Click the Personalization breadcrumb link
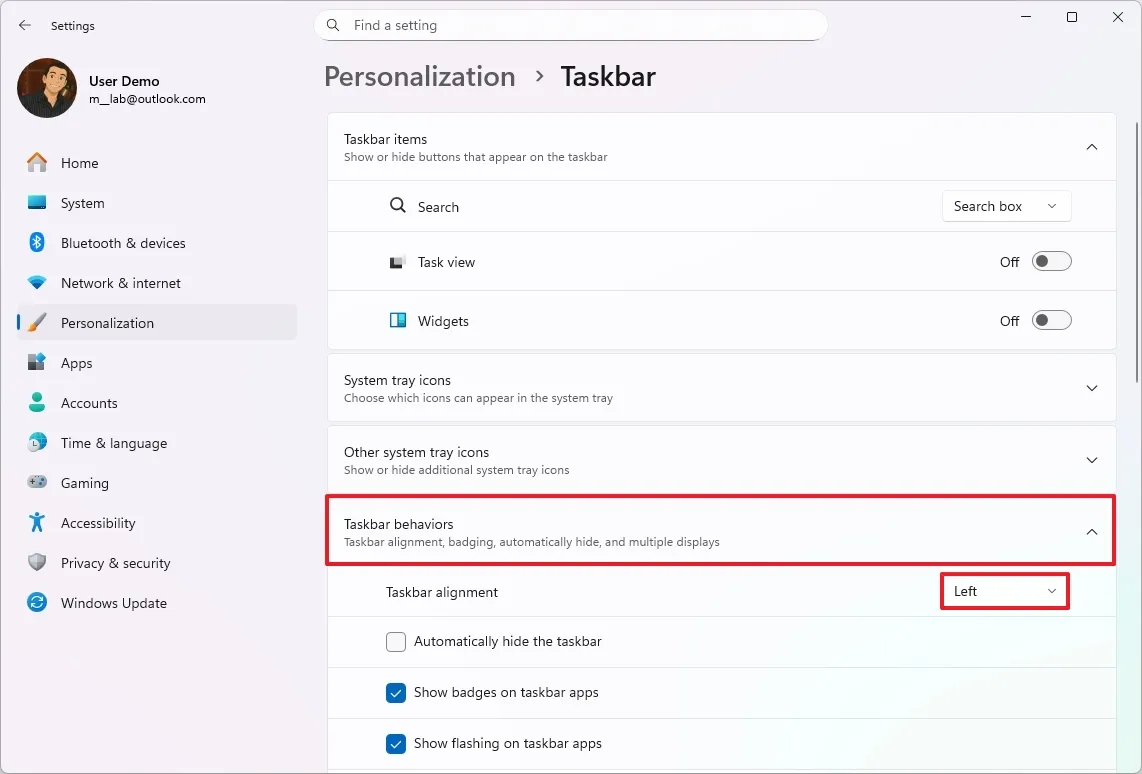The width and height of the screenshot is (1142, 774). pyautogui.click(x=419, y=76)
